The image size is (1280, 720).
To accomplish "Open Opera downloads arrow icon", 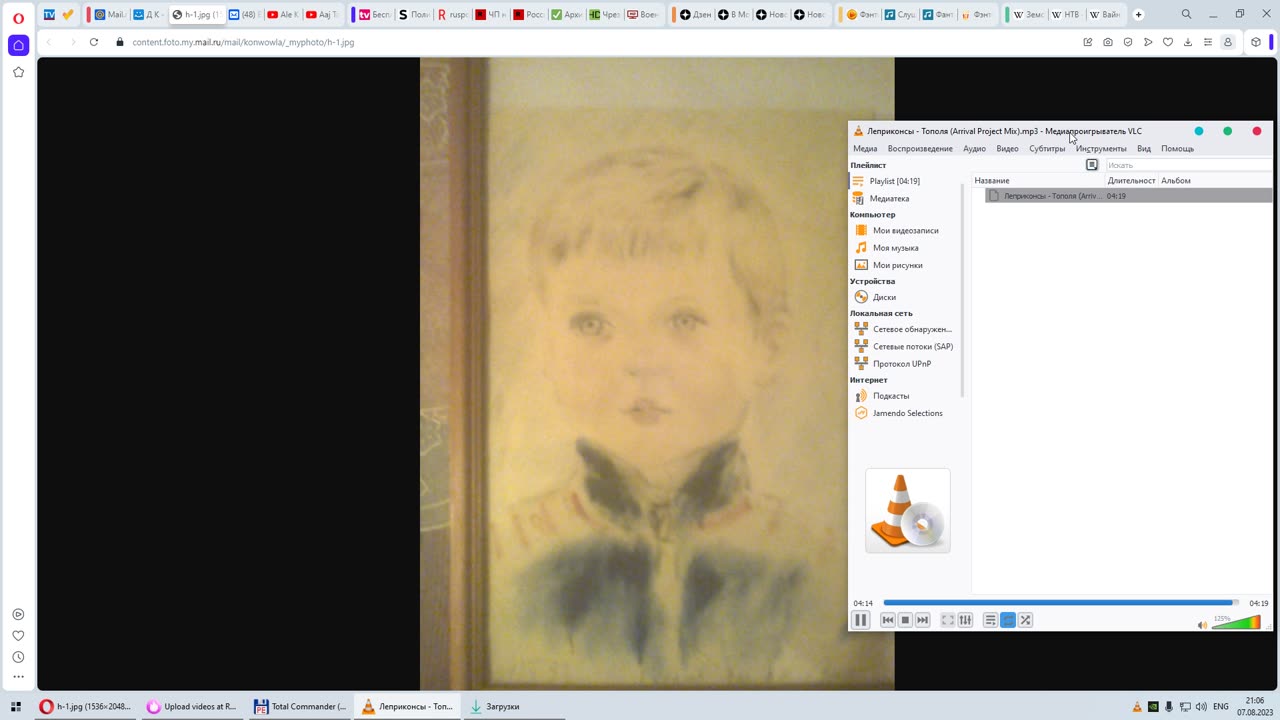I will pyautogui.click(x=1188, y=42).
